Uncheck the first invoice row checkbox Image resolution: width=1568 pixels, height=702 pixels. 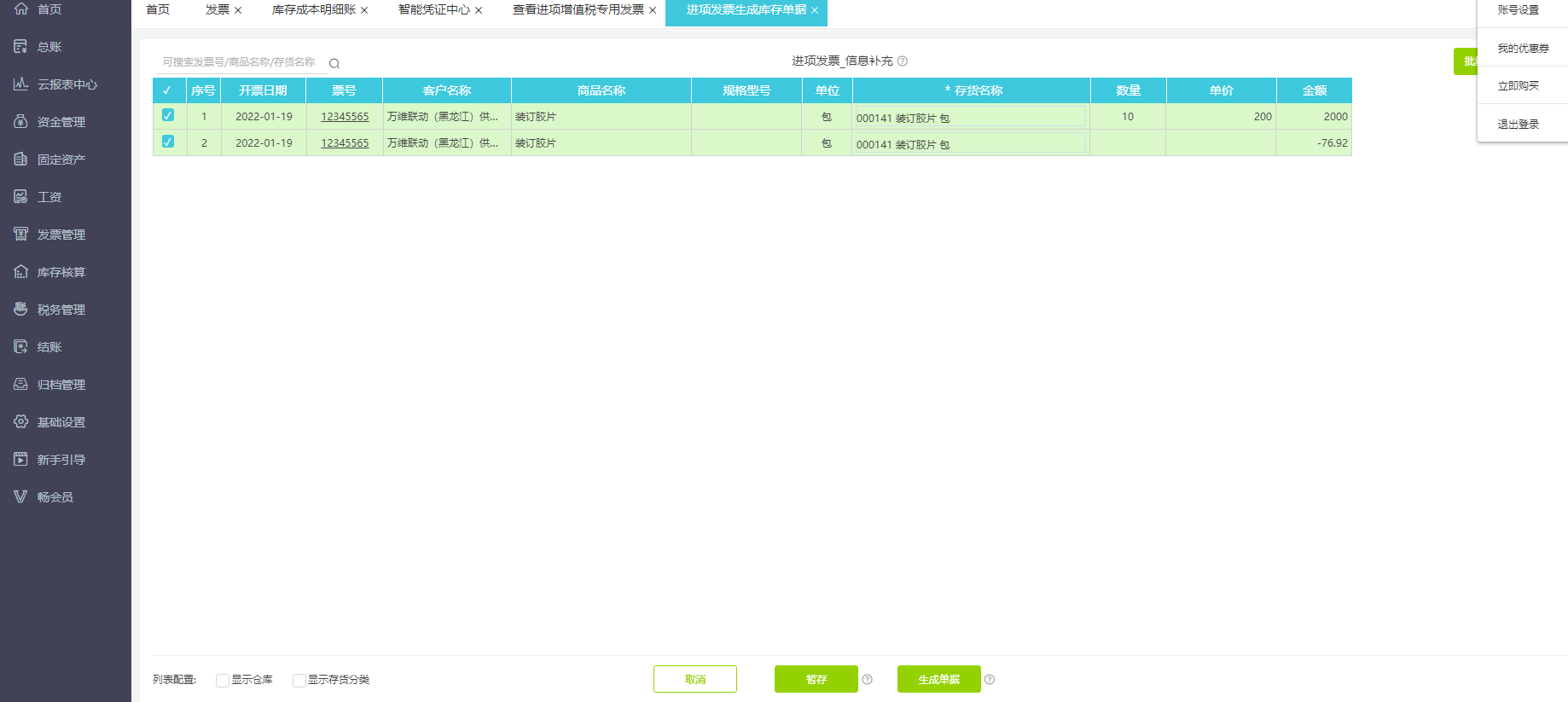click(168, 115)
